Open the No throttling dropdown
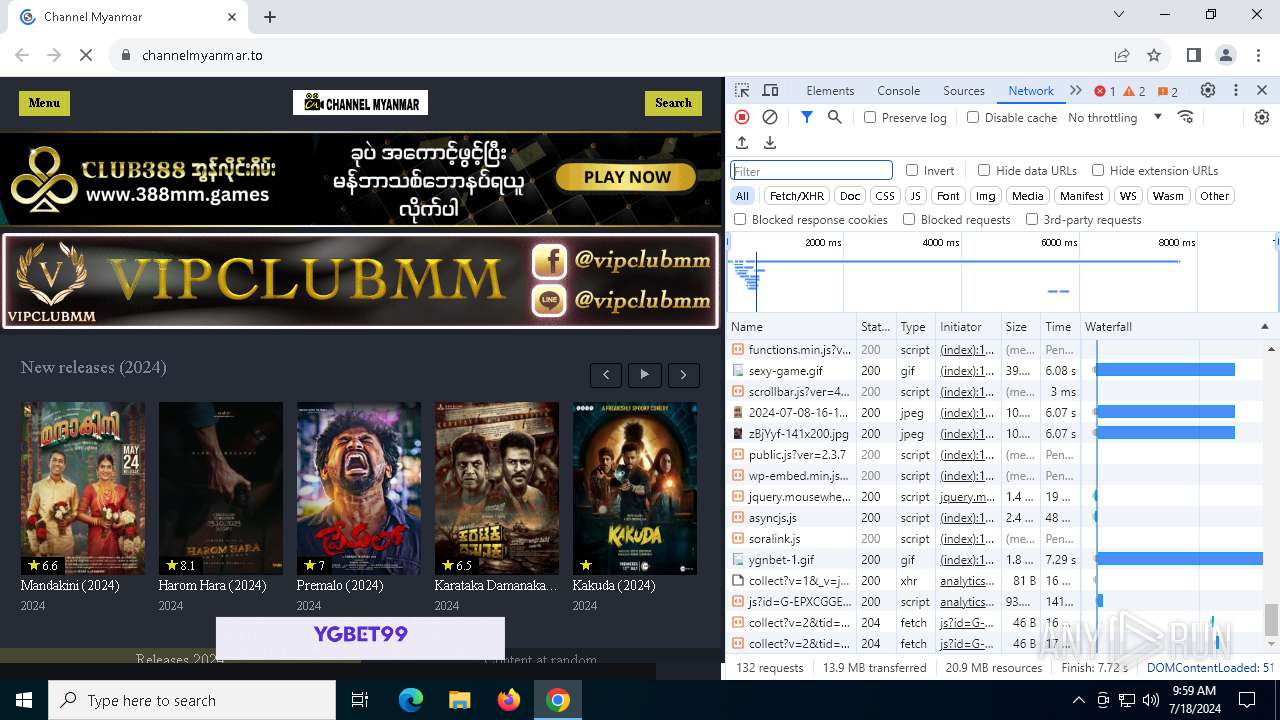1280x720 pixels. click(1115, 117)
